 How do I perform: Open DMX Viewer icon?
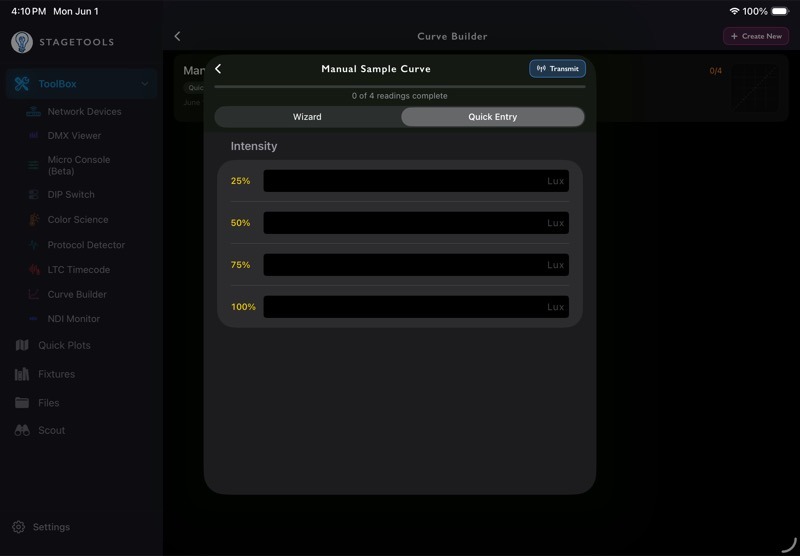(x=34, y=136)
